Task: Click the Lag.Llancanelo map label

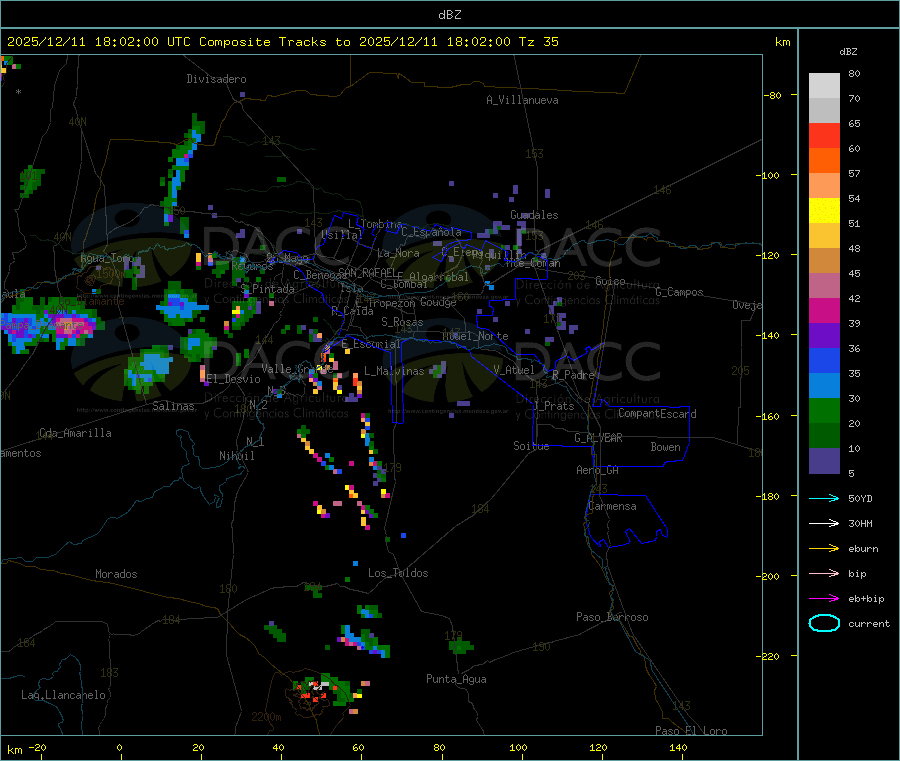Action: point(63,695)
